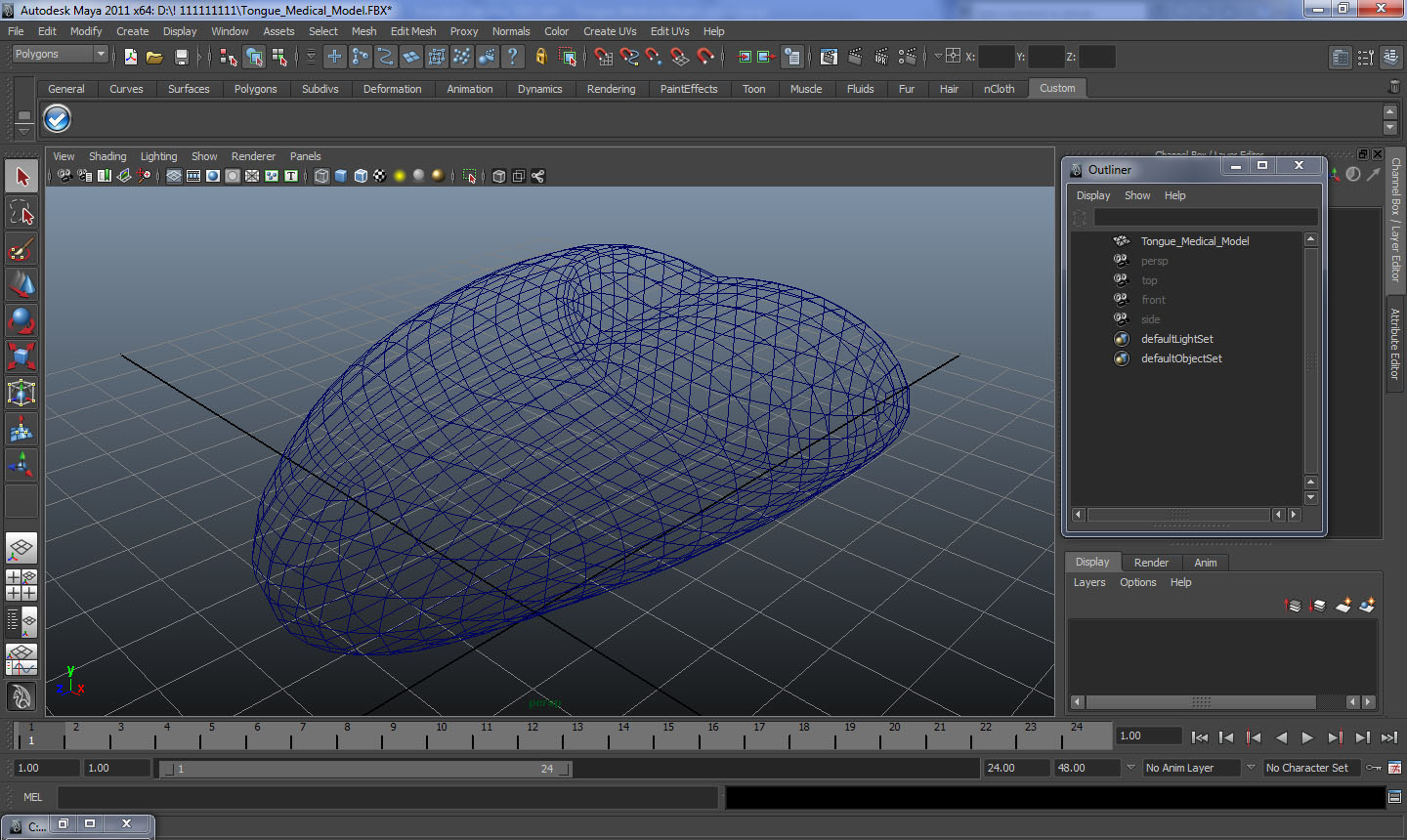Switch to the Rendering shelf tab
The height and width of the screenshot is (840, 1407).
click(611, 89)
